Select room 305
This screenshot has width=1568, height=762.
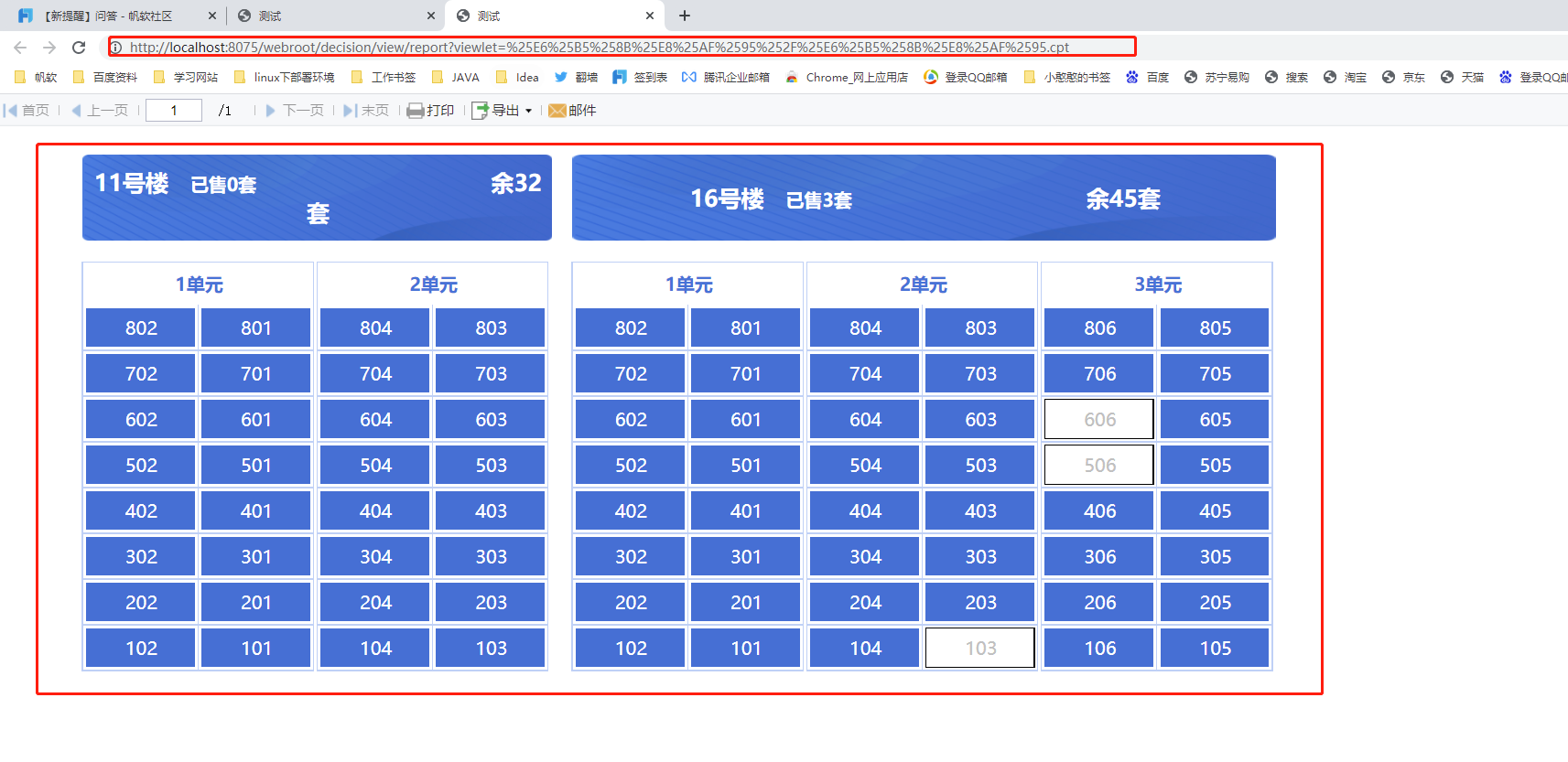coord(1216,557)
